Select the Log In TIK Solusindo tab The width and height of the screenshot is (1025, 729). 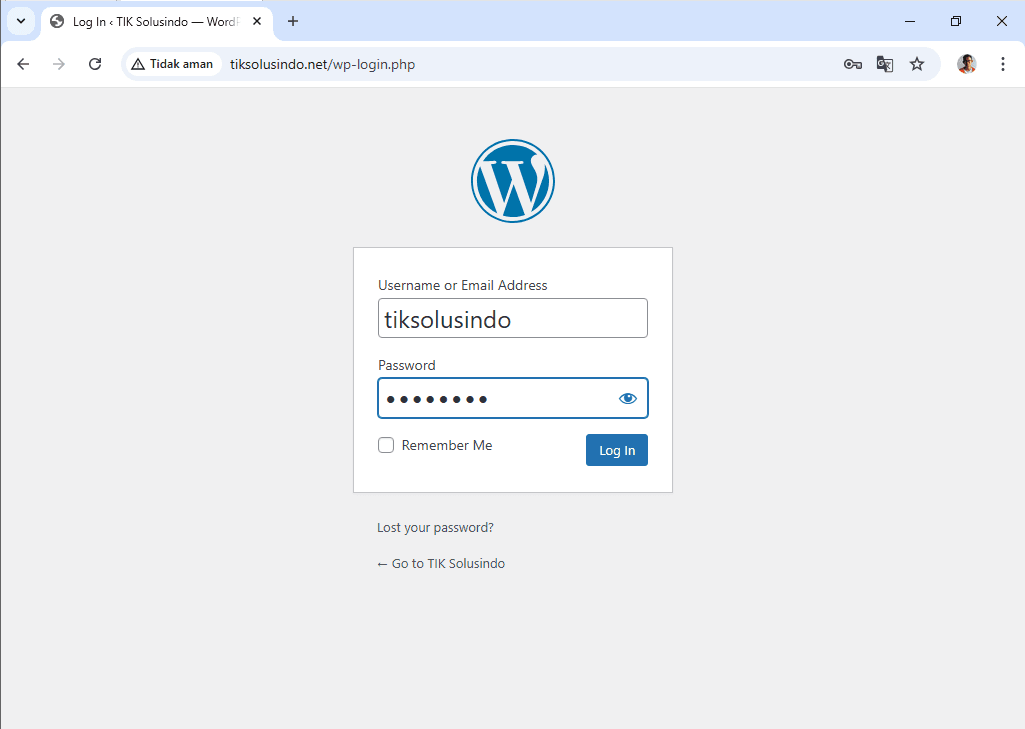[150, 21]
